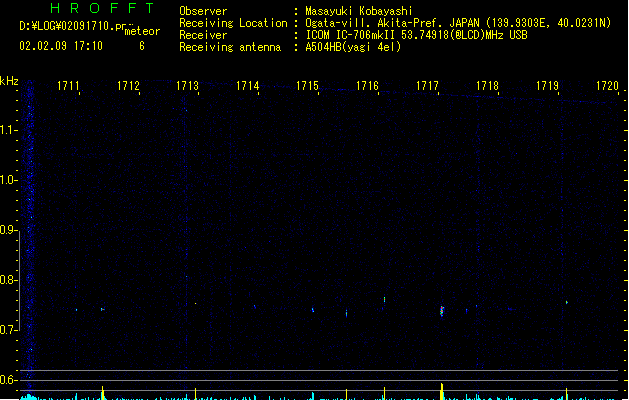Click the meteor count label
The height and width of the screenshot is (400, 629).
(x=142, y=31)
